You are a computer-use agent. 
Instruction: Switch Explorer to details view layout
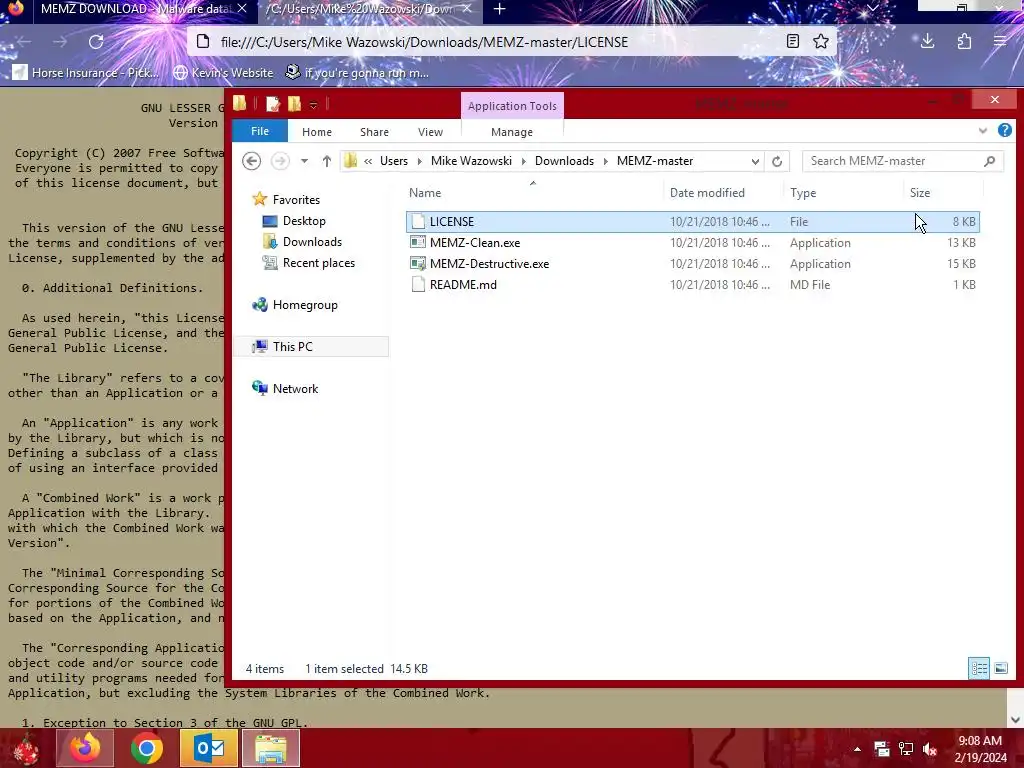click(x=979, y=668)
